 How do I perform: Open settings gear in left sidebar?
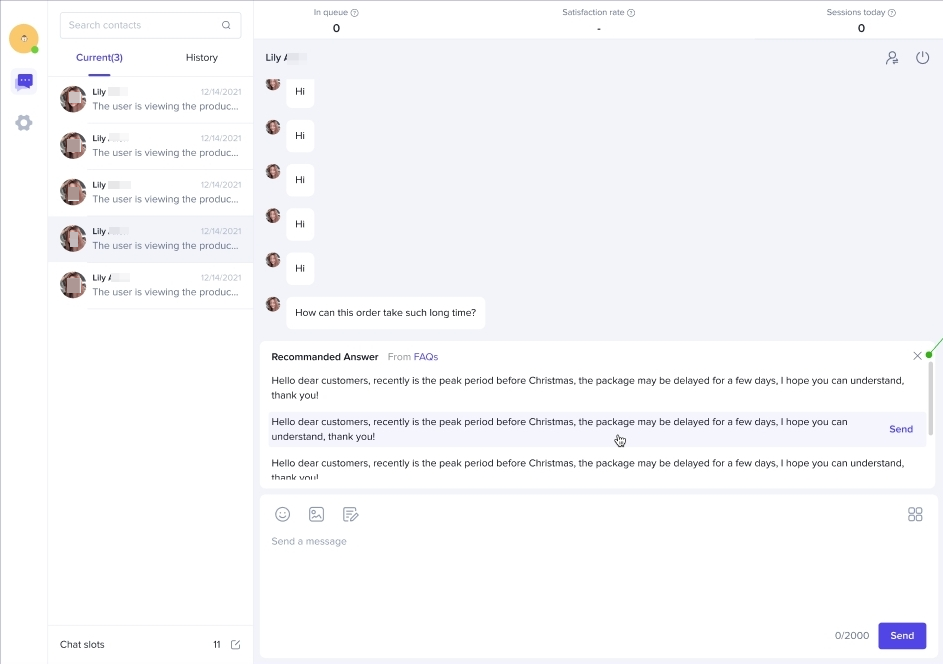[x=24, y=123]
